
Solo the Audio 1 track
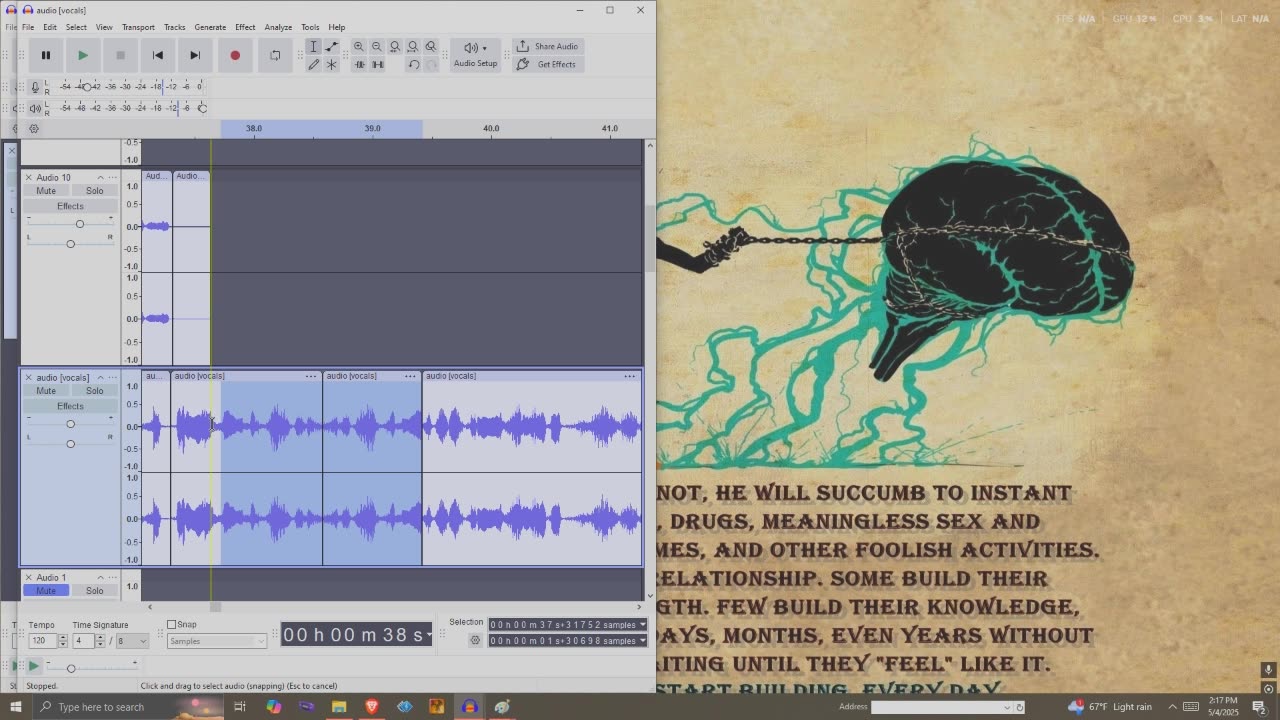pos(94,591)
